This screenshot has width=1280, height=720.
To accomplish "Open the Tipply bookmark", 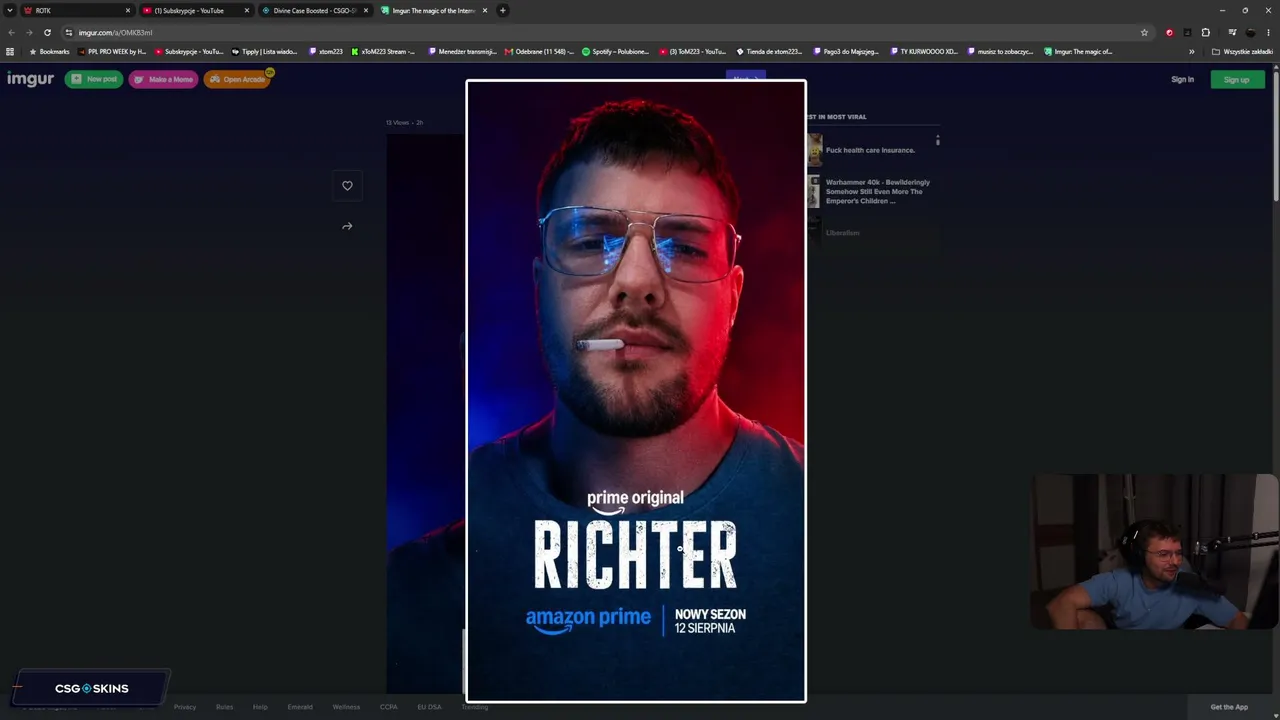I will coord(265,51).
